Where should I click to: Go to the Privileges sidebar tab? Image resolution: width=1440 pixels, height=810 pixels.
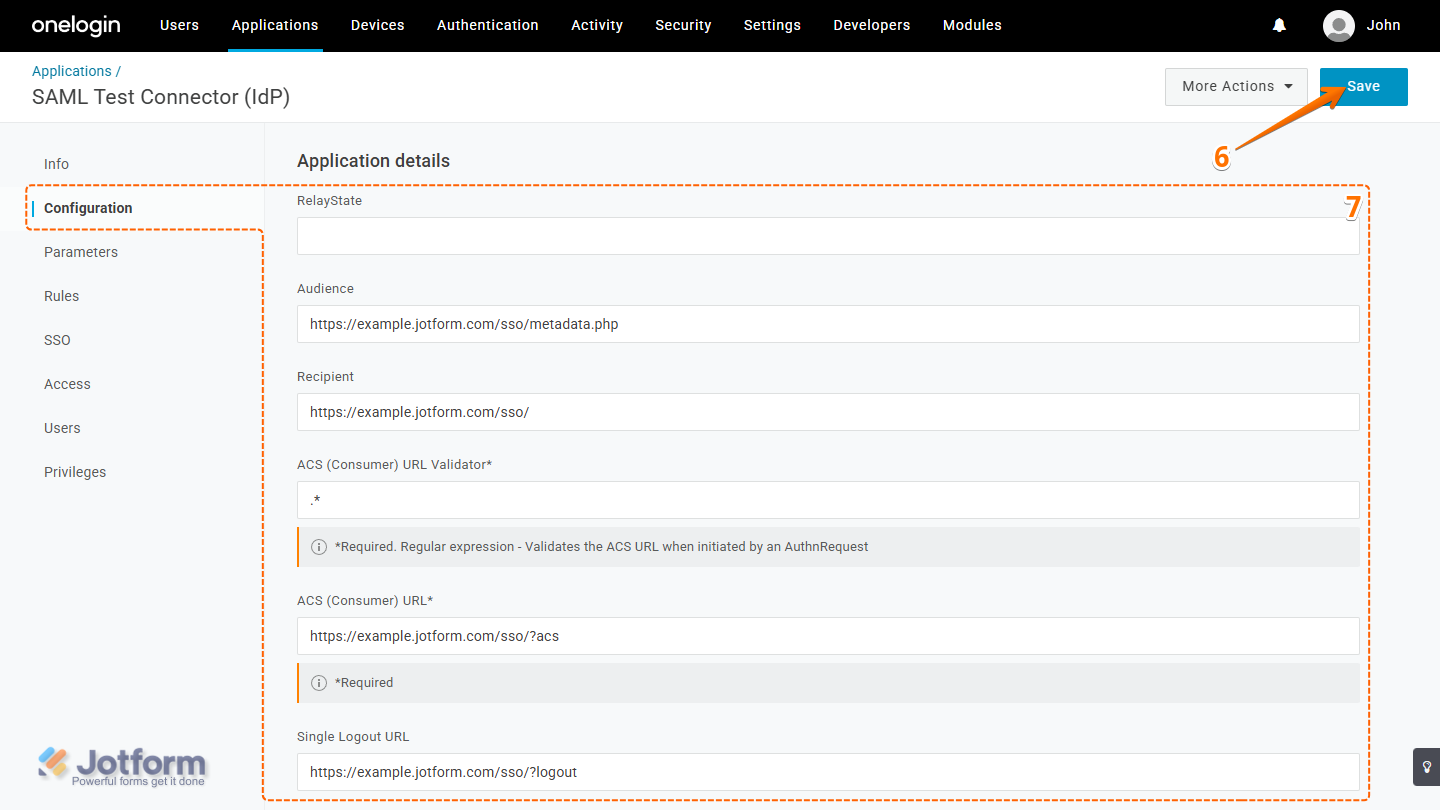pos(75,472)
